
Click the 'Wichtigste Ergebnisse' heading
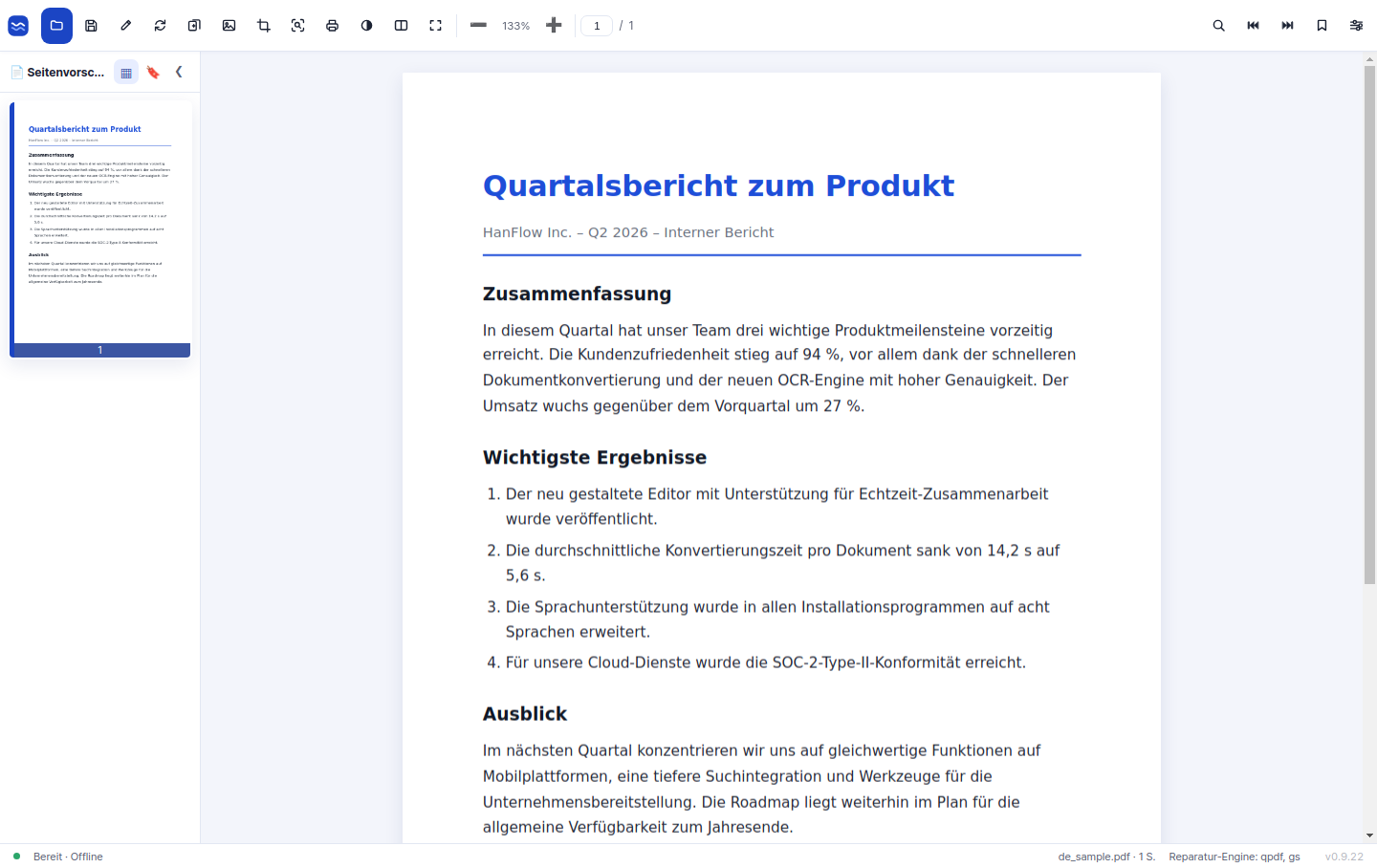point(595,457)
